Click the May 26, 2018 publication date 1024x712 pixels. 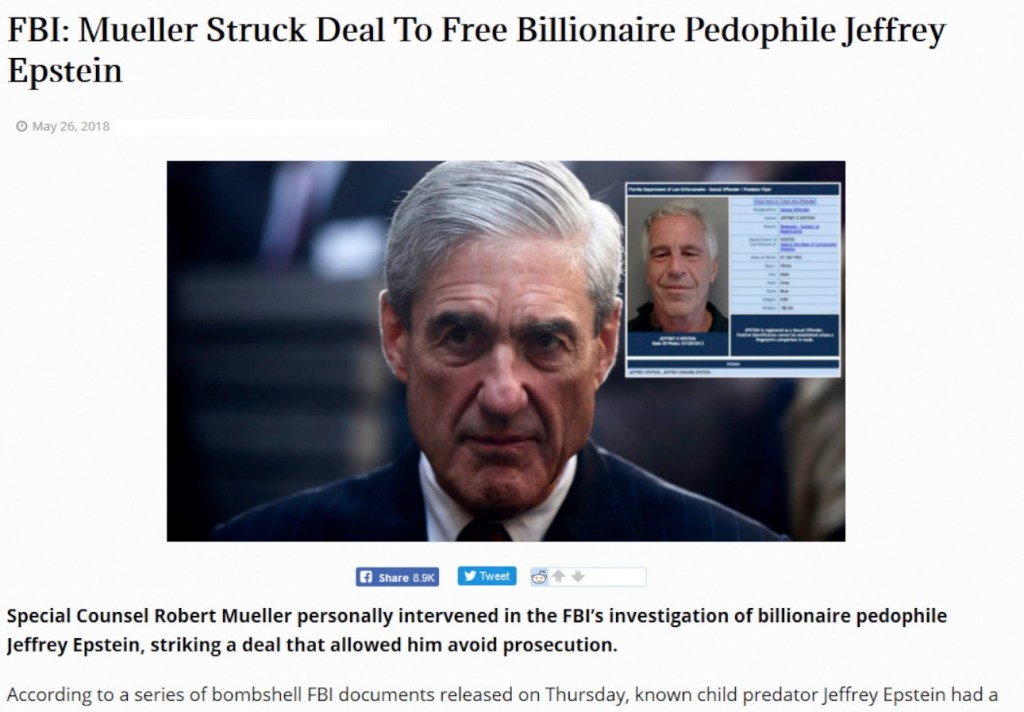[71, 126]
